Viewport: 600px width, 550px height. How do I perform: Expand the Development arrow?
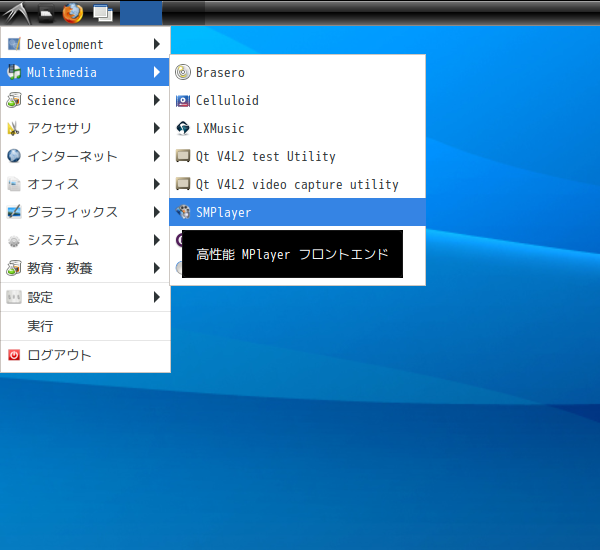click(x=157, y=44)
